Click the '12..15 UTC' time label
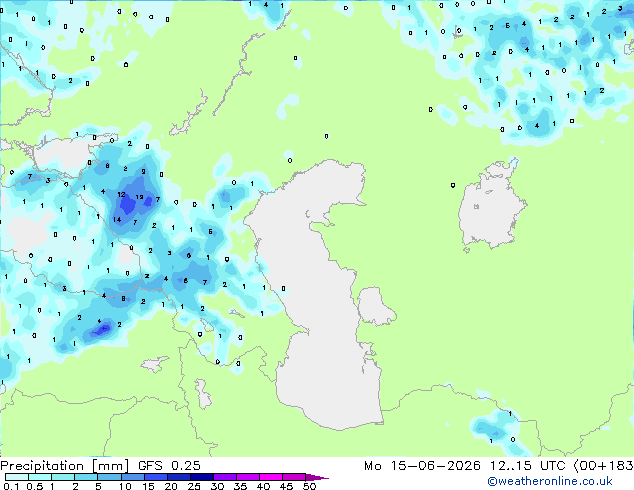 pos(528,466)
